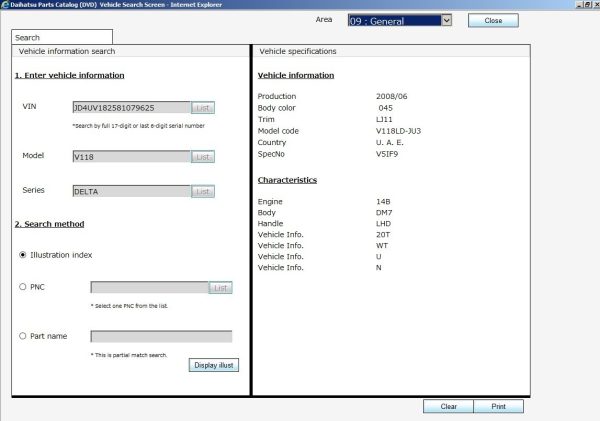
Task: Click the Clear button
Action: (448, 406)
